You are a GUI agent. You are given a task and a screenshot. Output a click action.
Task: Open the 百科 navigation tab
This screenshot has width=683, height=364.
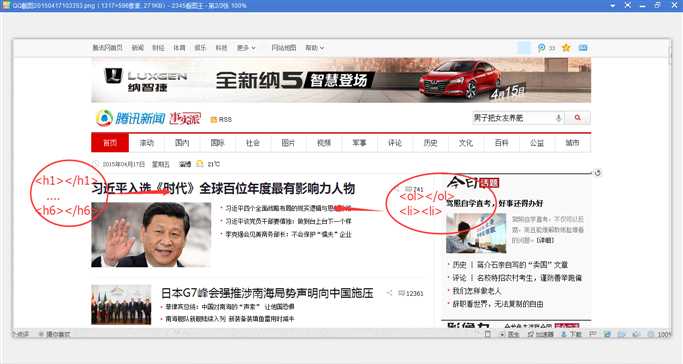[x=501, y=143]
